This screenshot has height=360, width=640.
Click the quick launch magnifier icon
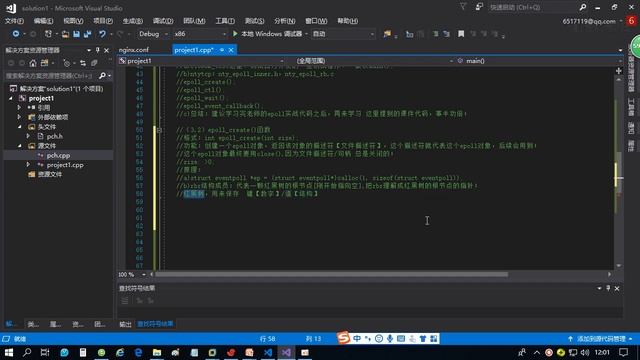[583, 7]
